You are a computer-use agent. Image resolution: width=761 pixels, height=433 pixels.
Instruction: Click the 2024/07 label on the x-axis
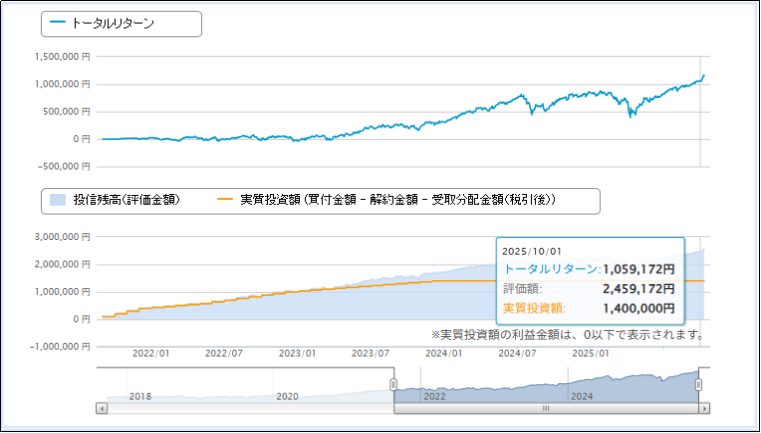tap(518, 353)
